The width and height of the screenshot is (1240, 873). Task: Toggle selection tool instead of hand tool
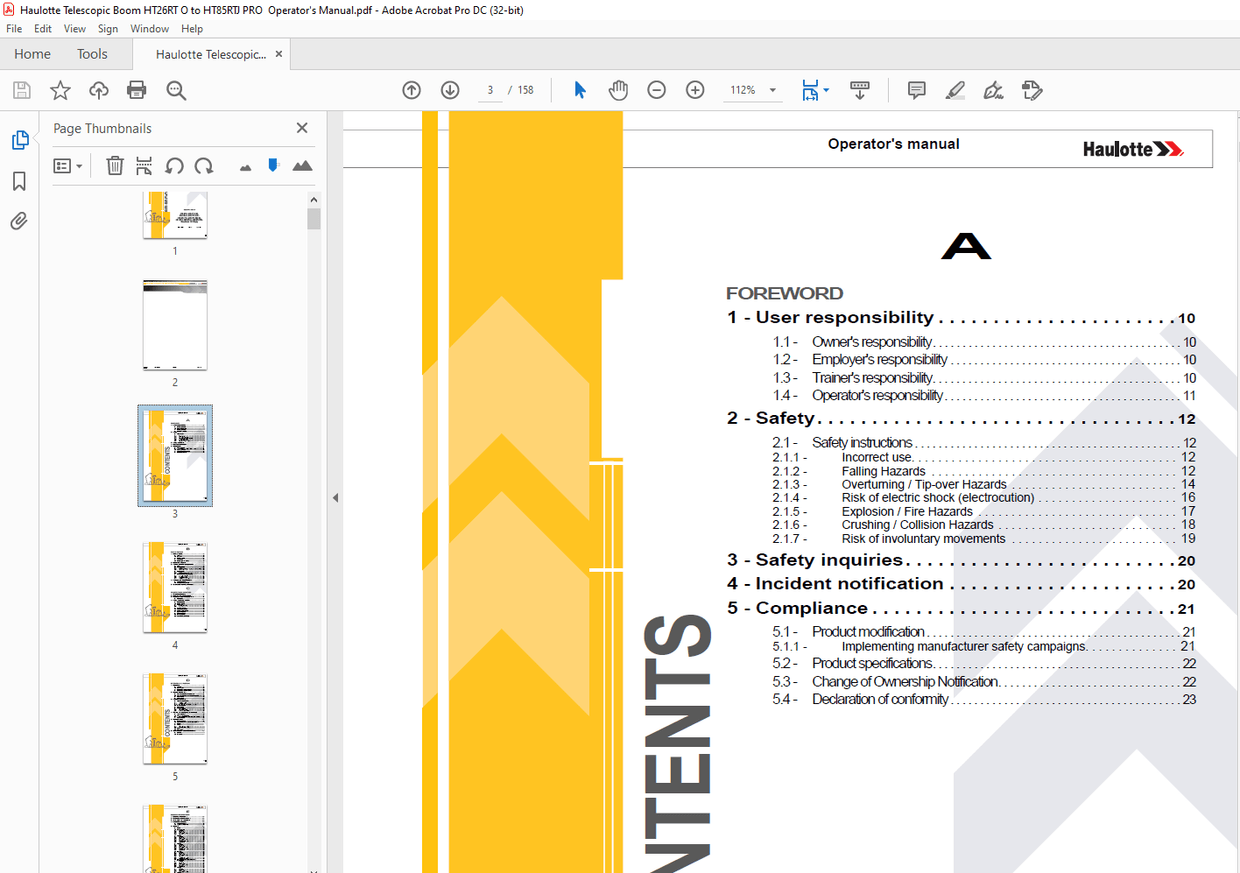tap(579, 90)
